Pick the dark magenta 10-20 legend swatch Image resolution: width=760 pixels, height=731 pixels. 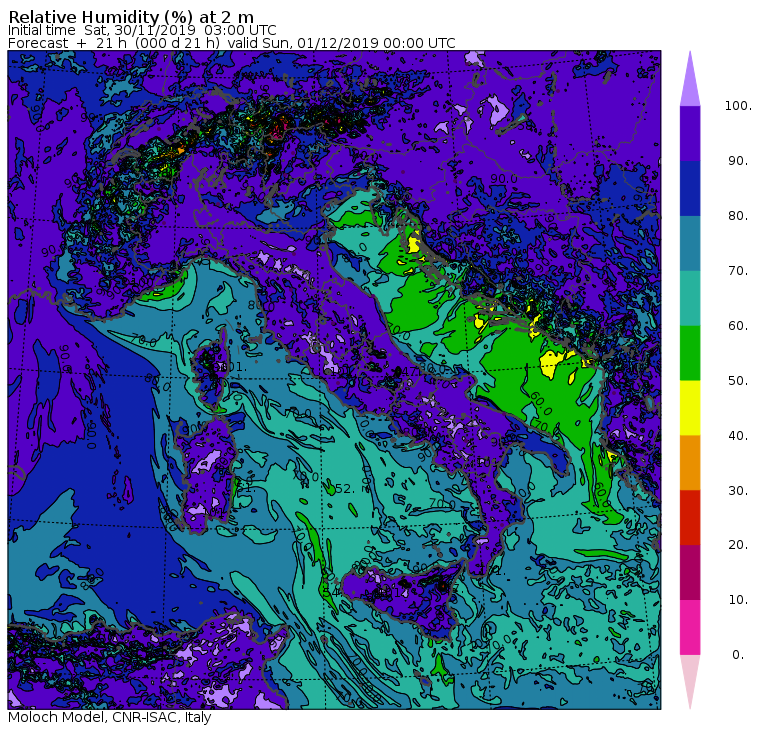point(690,573)
